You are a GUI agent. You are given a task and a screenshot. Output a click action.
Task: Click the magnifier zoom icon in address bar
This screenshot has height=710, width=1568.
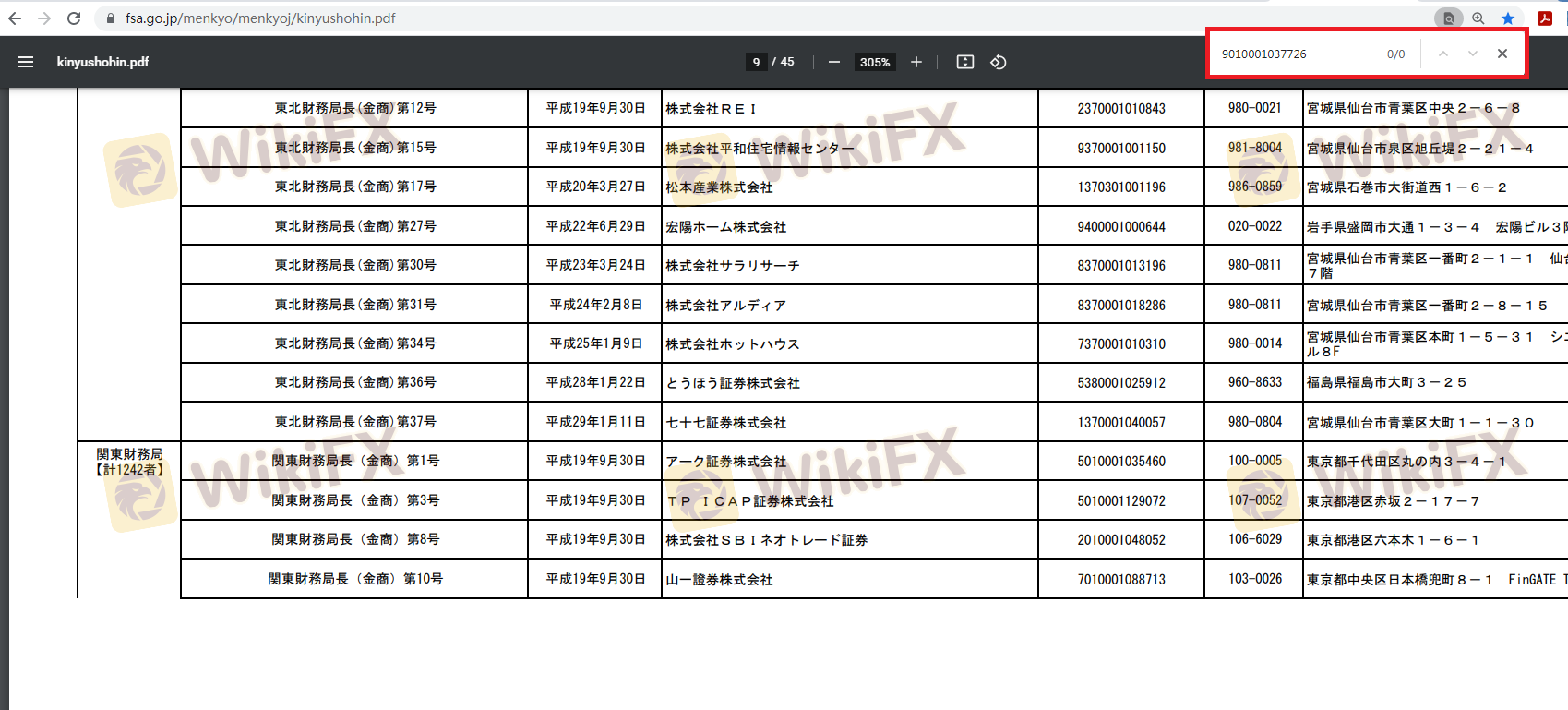(x=1478, y=18)
